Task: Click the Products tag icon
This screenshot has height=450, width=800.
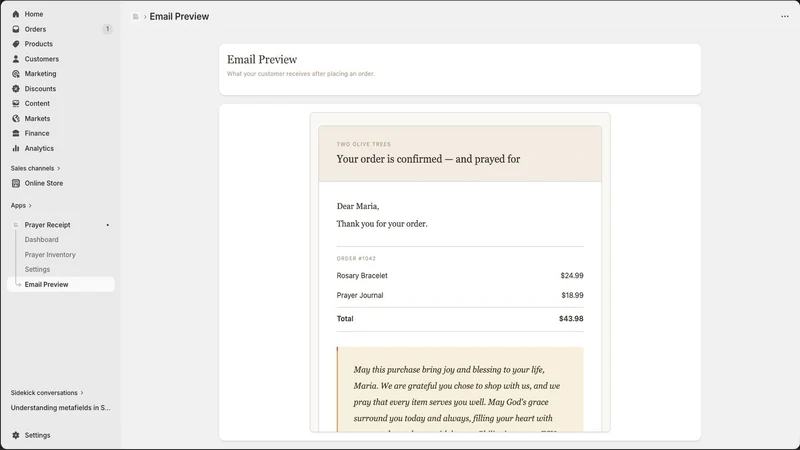Action: click(16, 44)
